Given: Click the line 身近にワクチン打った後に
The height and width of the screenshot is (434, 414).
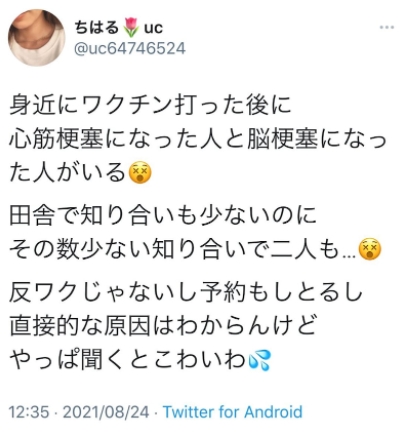Looking at the screenshot, I should (x=150, y=105).
